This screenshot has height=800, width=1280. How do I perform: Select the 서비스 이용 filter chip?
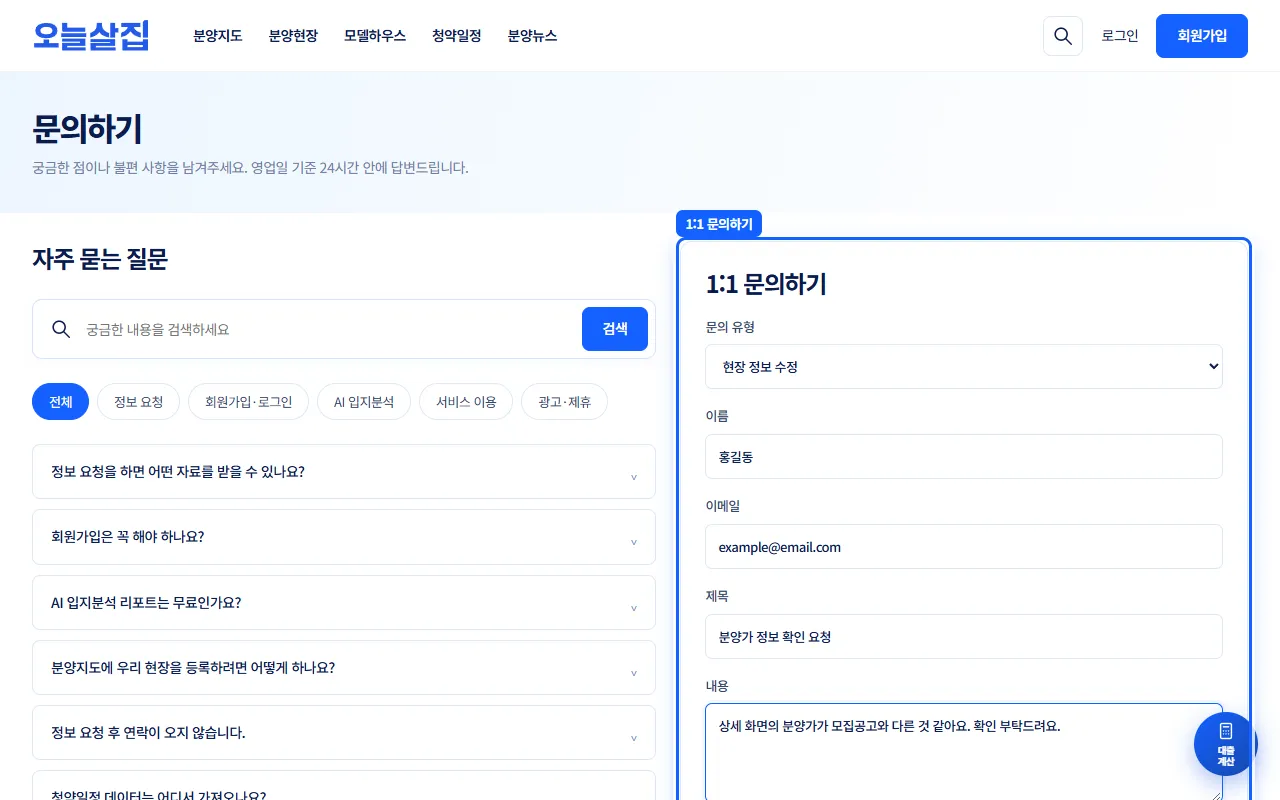[x=466, y=402]
